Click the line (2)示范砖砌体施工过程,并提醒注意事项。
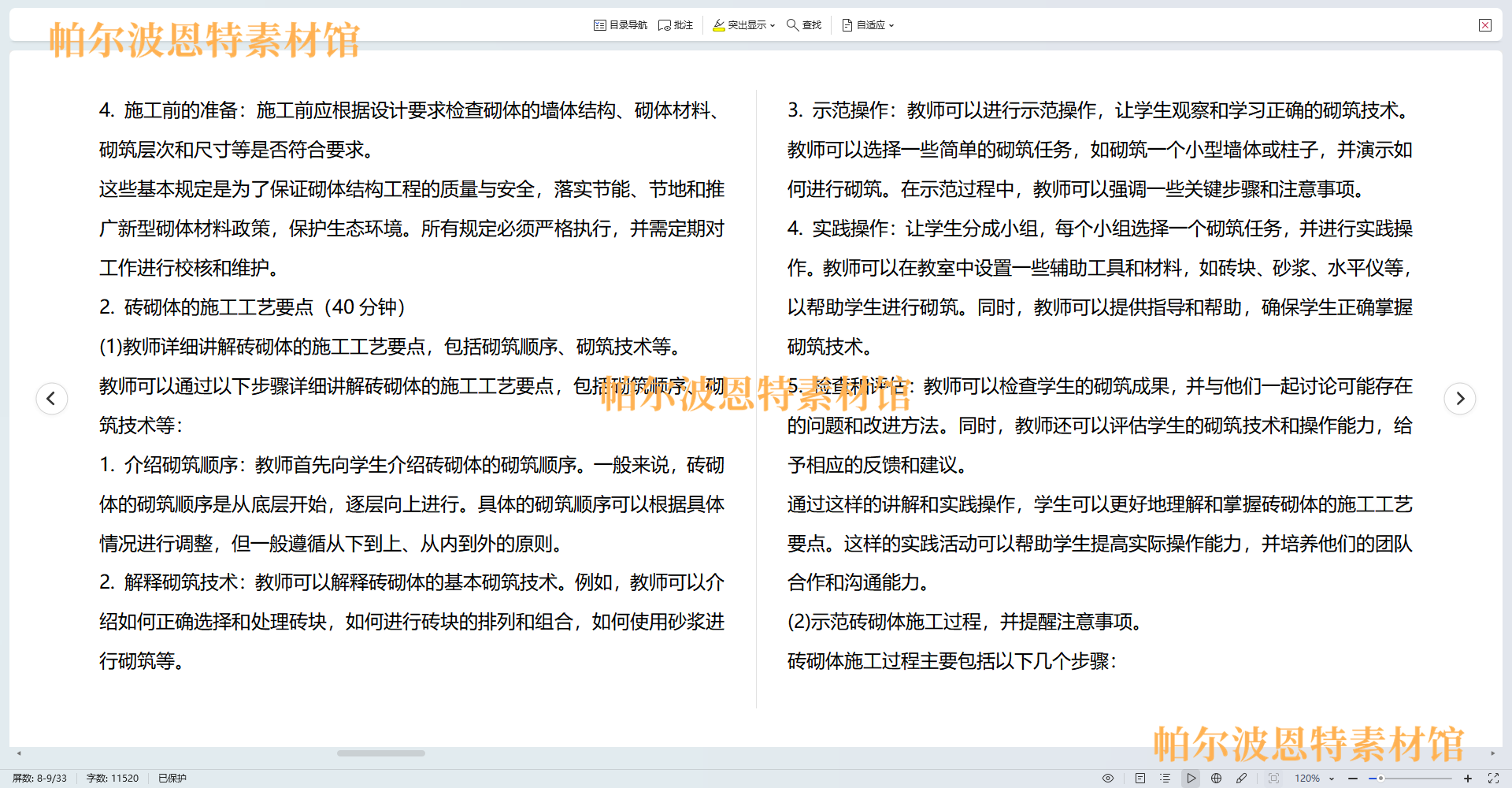The height and width of the screenshot is (788, 1512). point(965,622)
